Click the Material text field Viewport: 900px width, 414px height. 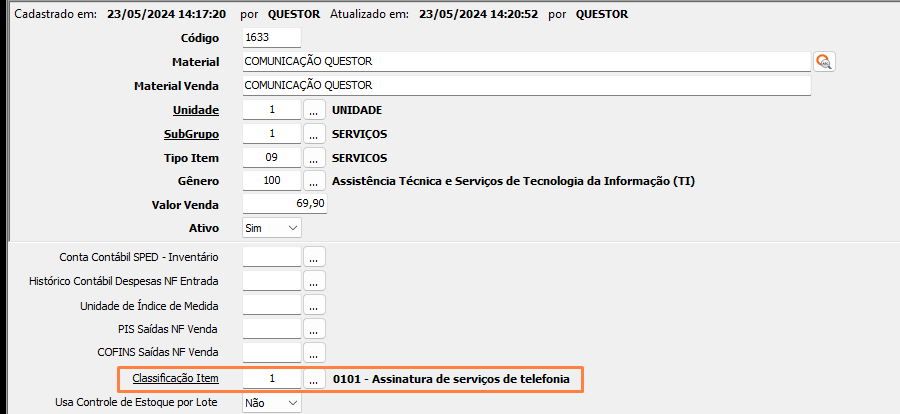coord(526,61)
